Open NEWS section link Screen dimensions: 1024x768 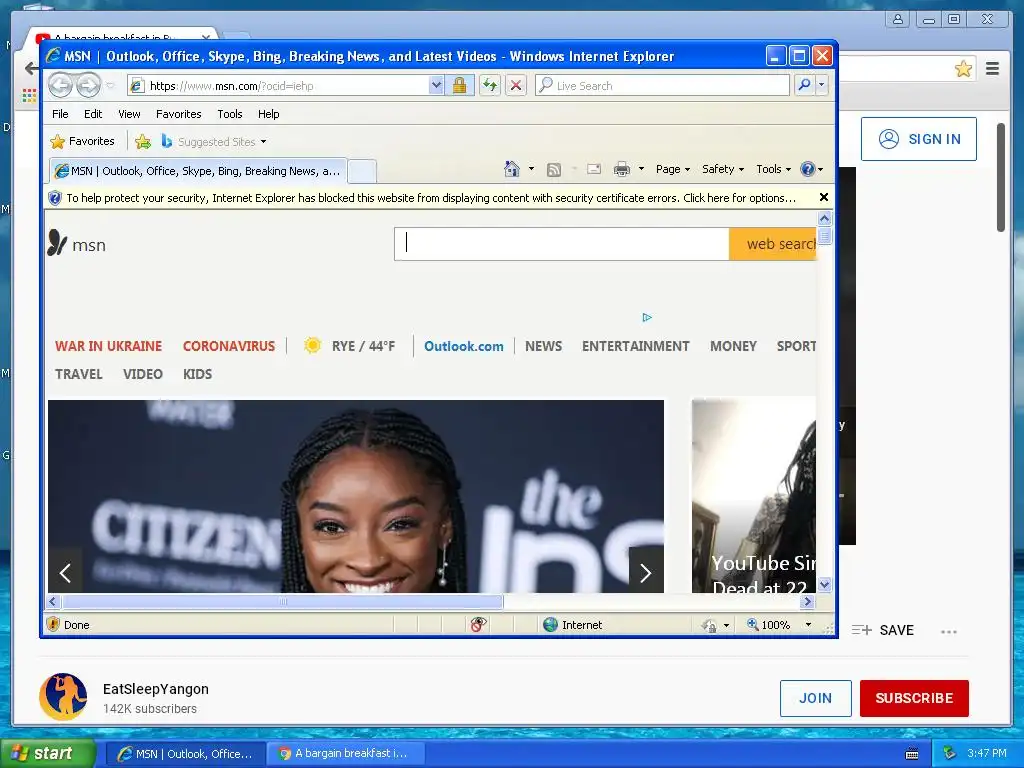pos(543,346)
